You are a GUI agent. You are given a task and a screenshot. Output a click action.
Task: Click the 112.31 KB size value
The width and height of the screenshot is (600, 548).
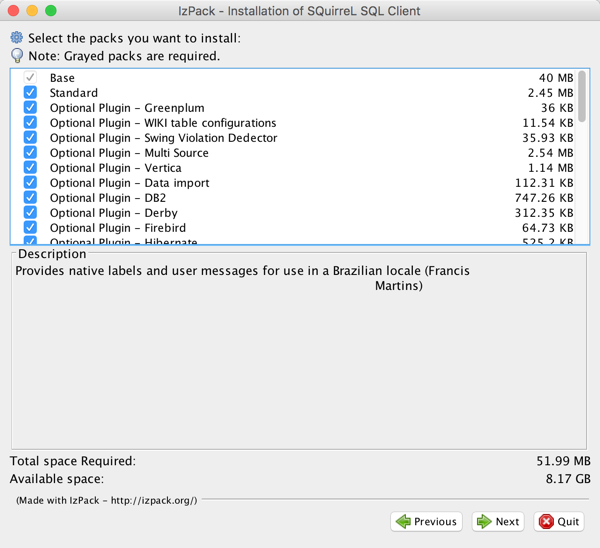544,183
